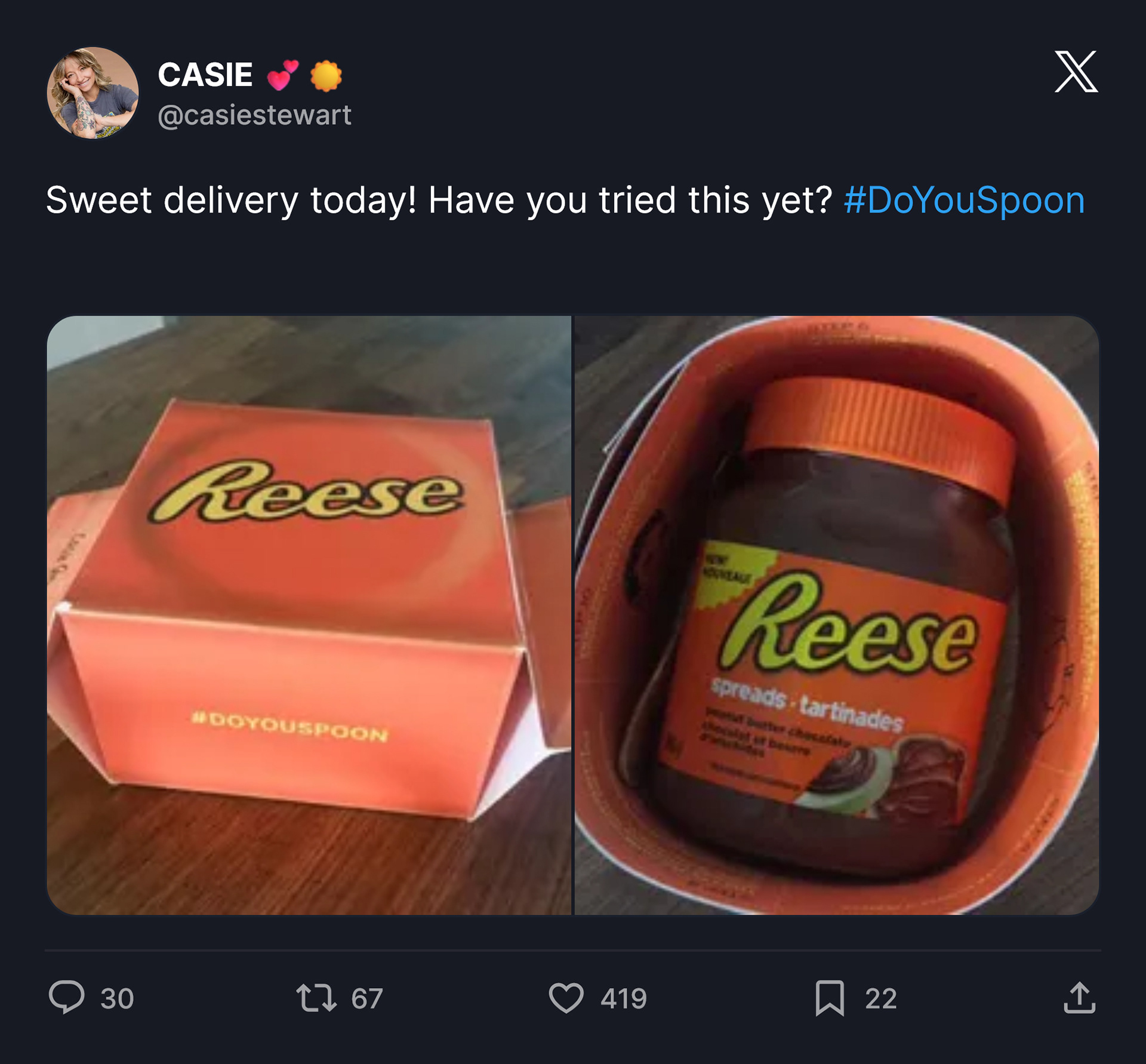1146x1064 pixels.
Task: Open the right photo of the Reese spreads jar
Action: pos(836,615)
